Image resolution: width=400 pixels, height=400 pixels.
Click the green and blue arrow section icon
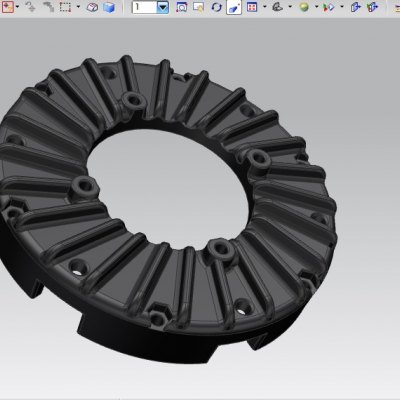tap(373, 7)
